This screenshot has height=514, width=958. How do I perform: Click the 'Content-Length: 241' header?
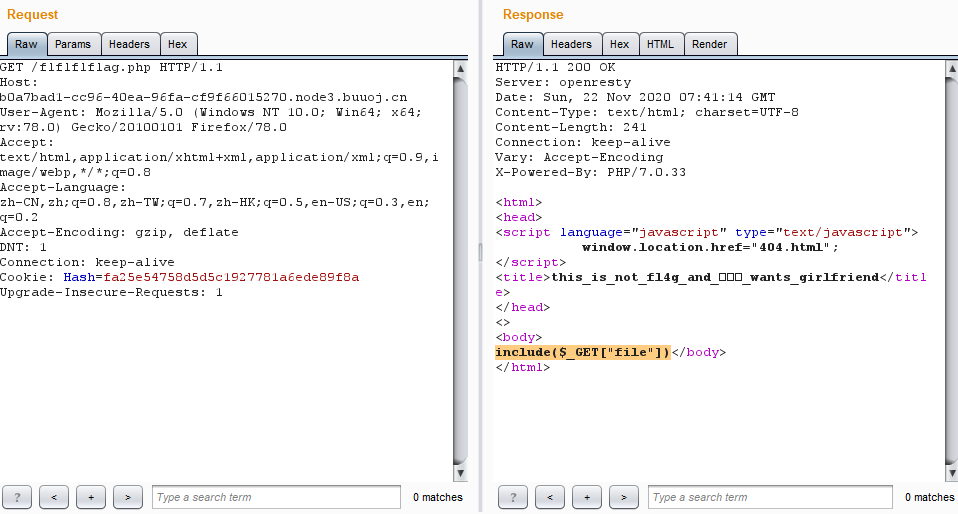pyautogui.click(x=571, y=127)
